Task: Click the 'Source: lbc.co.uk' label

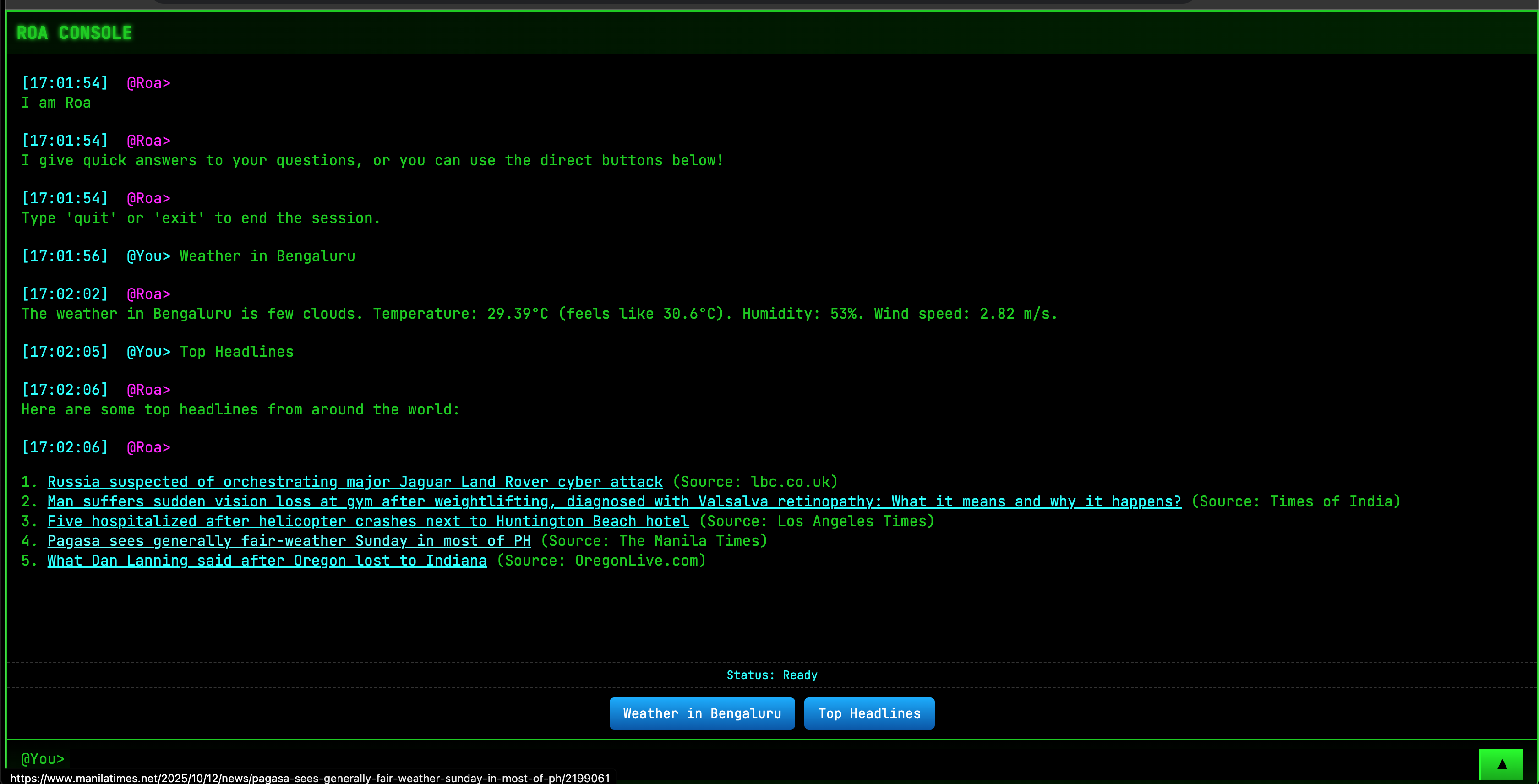Action: pos(755,482)
